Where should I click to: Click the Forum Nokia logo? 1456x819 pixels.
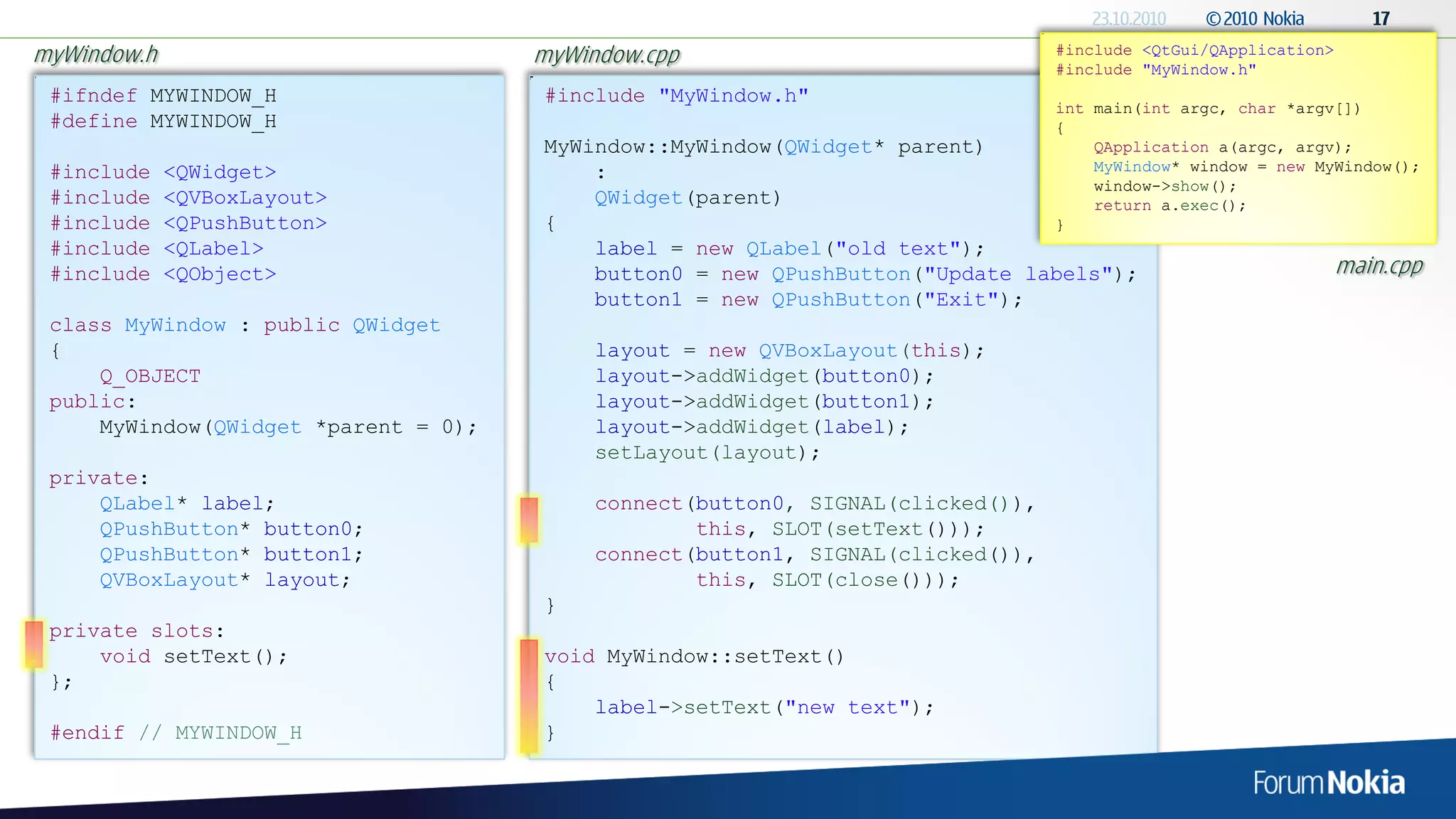1328,783
